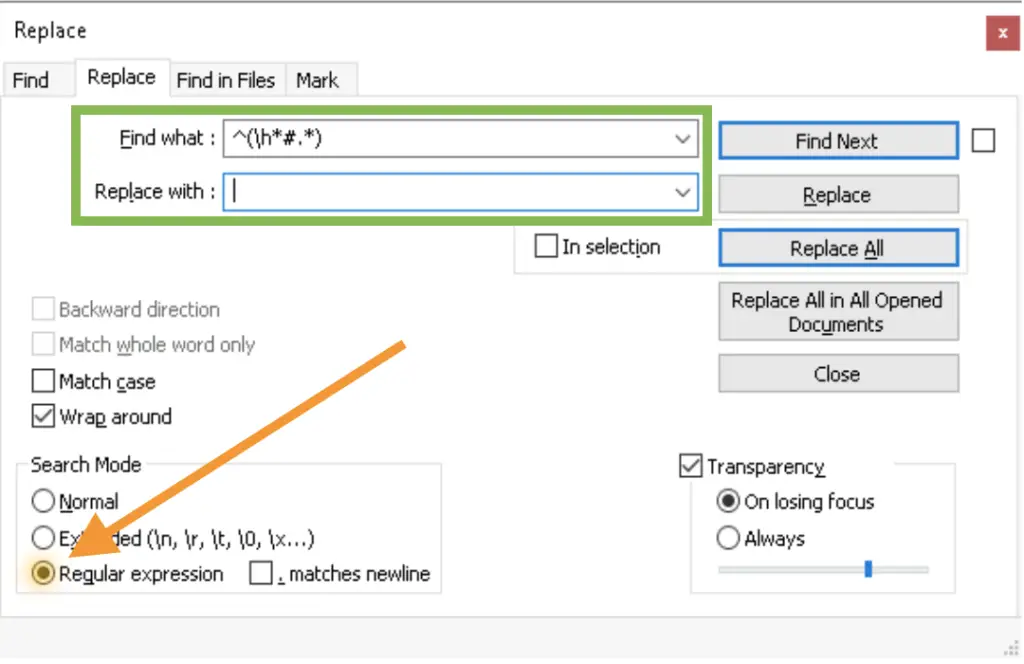Enable the matches newline checkbox
Viewport: 1024px width, 664px height.
(x=262, y=573)
